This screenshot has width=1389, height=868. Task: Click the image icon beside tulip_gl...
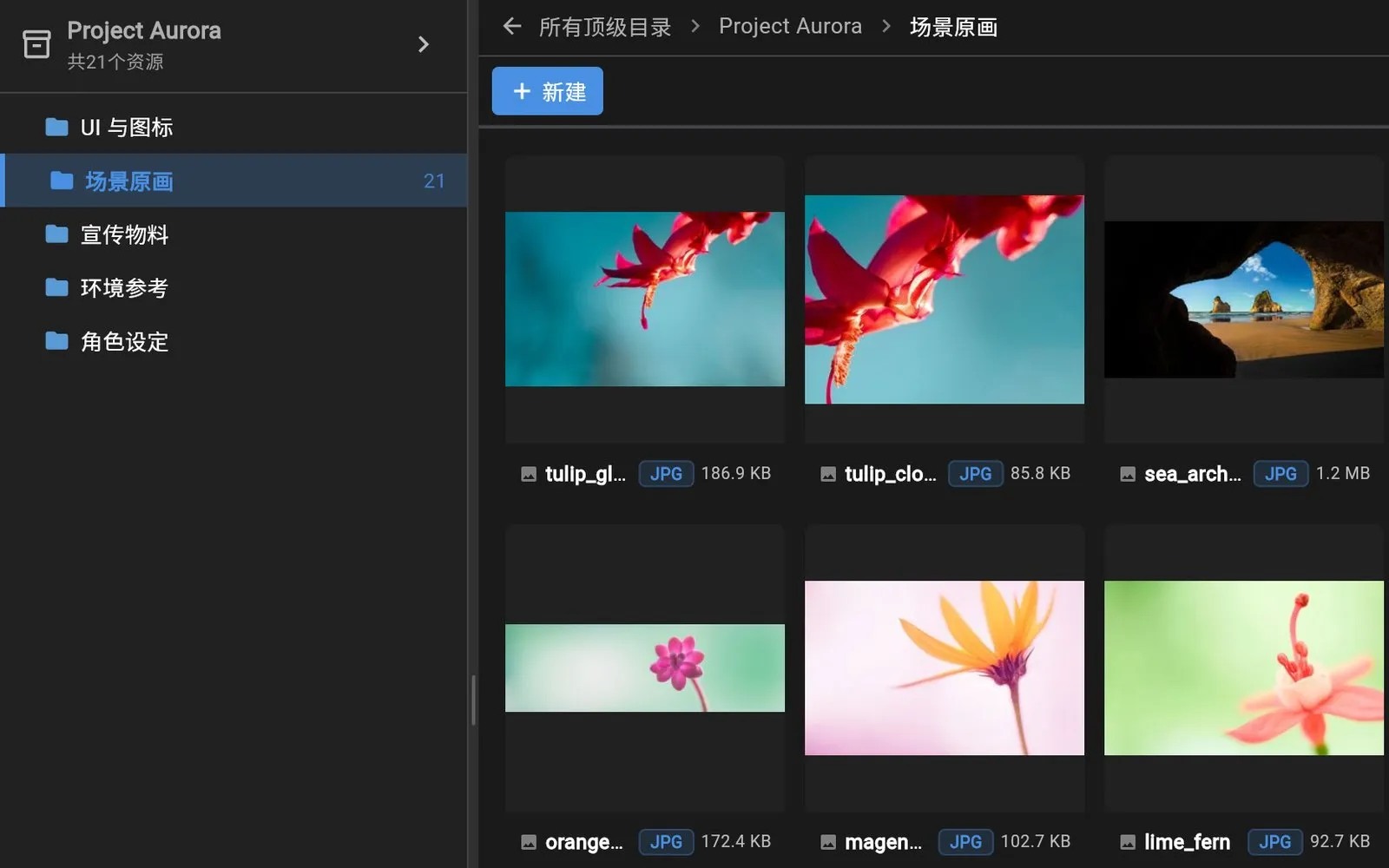click(529, 474)
